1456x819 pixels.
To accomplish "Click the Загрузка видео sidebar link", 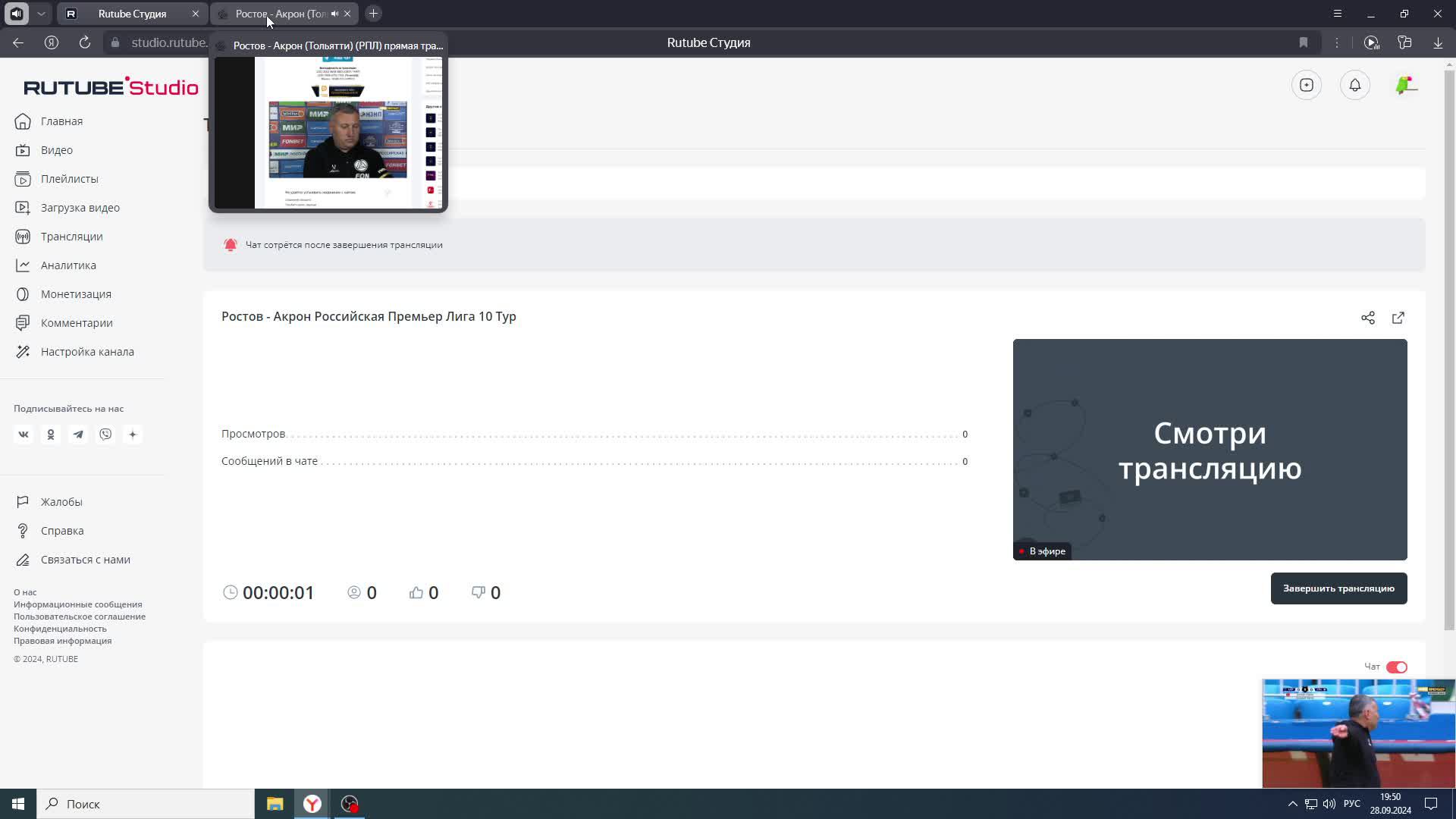I will (x=80, y=207).
